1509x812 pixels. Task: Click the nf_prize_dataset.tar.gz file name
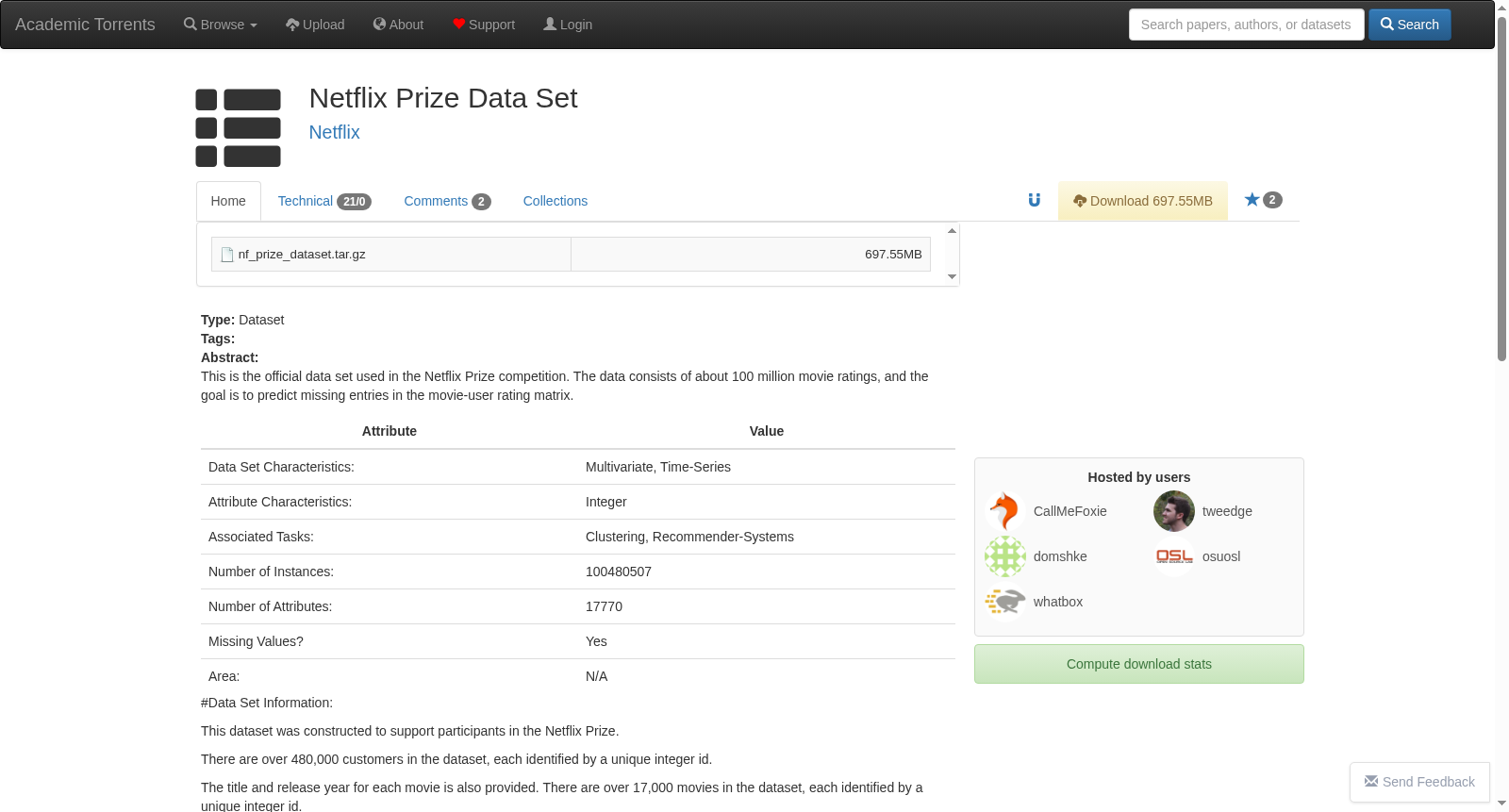coord(302,255)
